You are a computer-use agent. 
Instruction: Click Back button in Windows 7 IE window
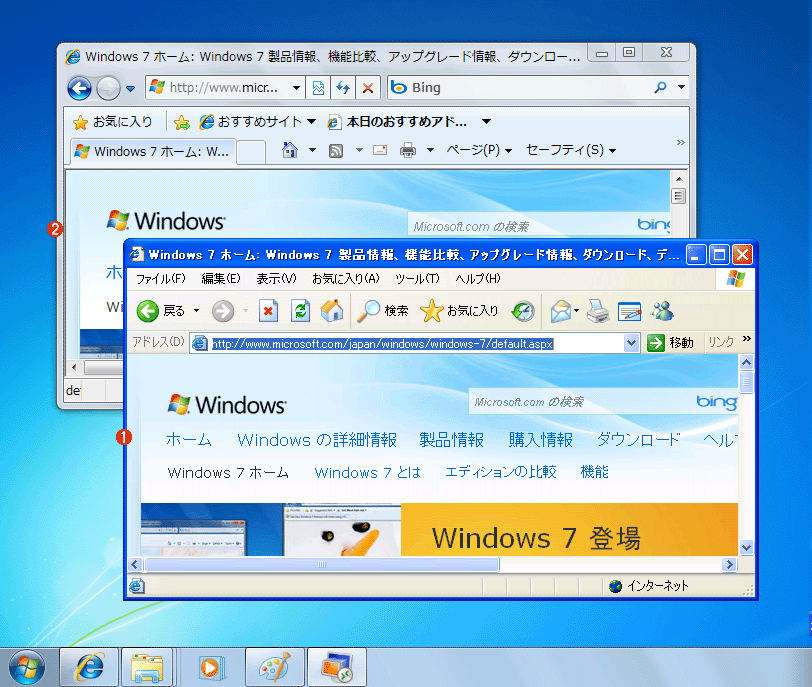pos(79,88)
